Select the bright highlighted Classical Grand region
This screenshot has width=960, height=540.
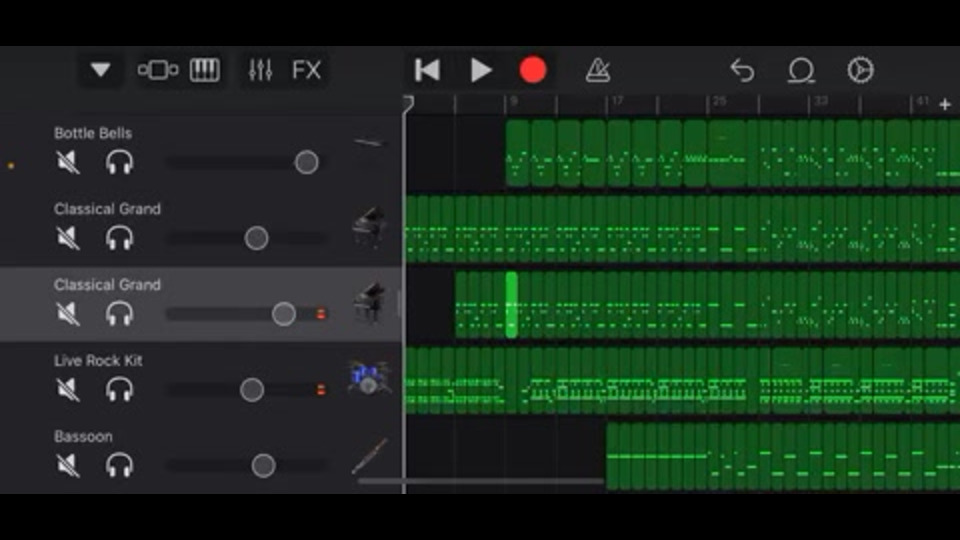click(x=511, y=305)
